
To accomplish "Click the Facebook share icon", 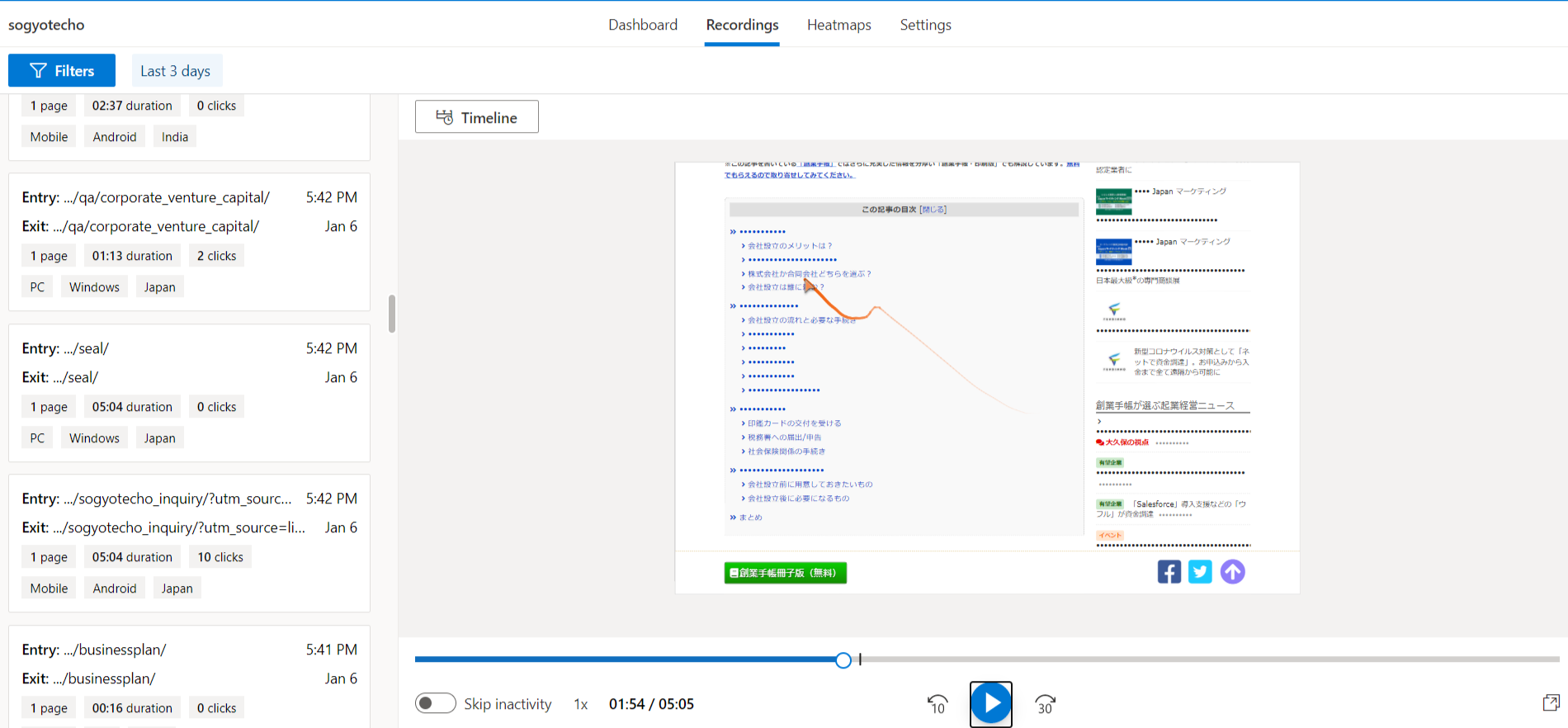I will point(1169,572).
